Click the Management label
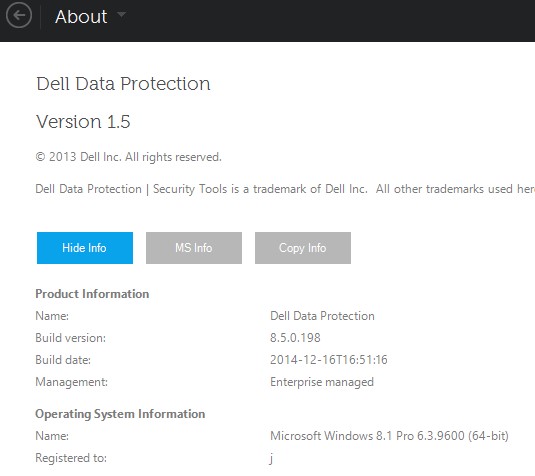535x476 pixels. (x=72, y=382)
